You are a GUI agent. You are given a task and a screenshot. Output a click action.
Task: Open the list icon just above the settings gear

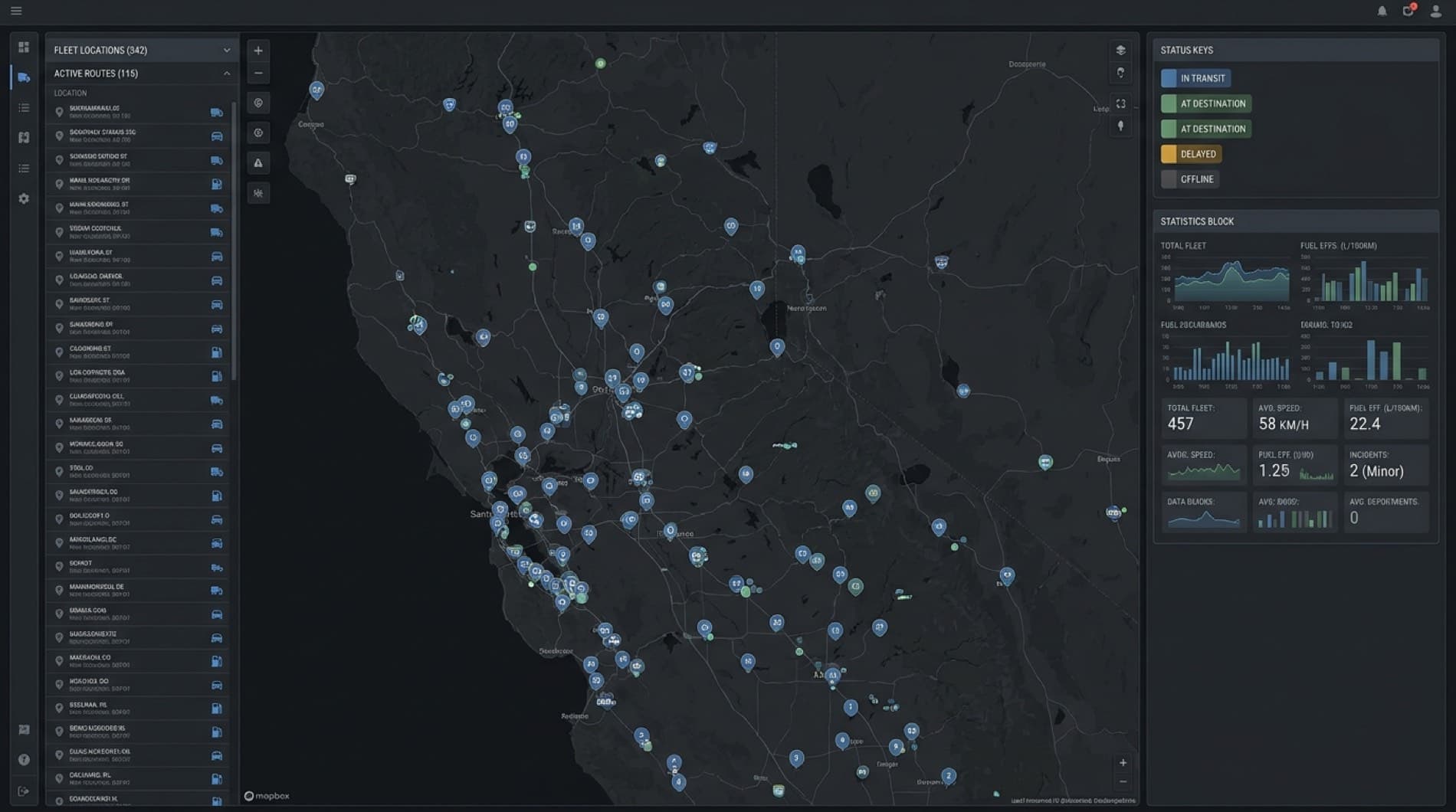(24, 169)
